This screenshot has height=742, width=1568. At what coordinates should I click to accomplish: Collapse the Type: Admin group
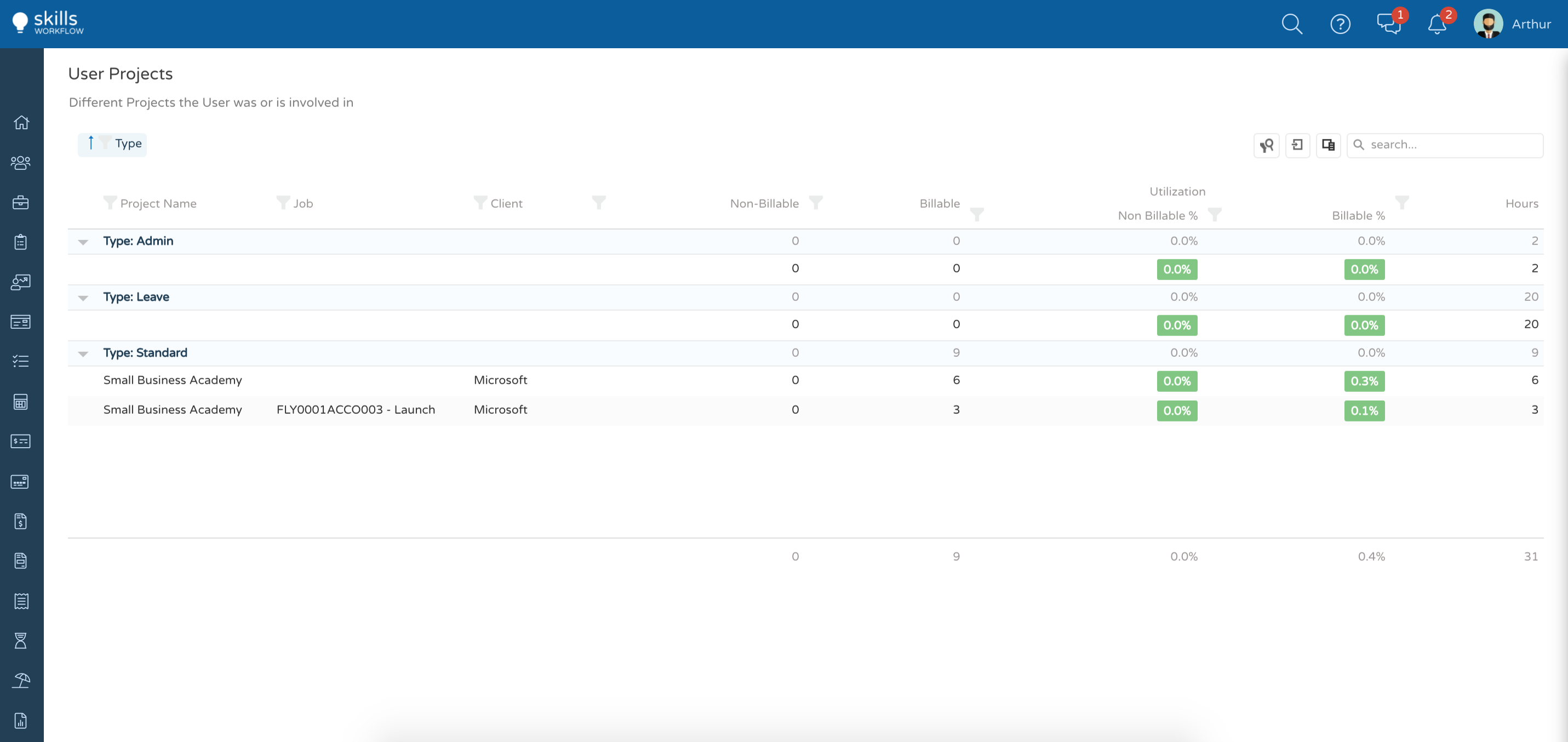click(83, 241)
